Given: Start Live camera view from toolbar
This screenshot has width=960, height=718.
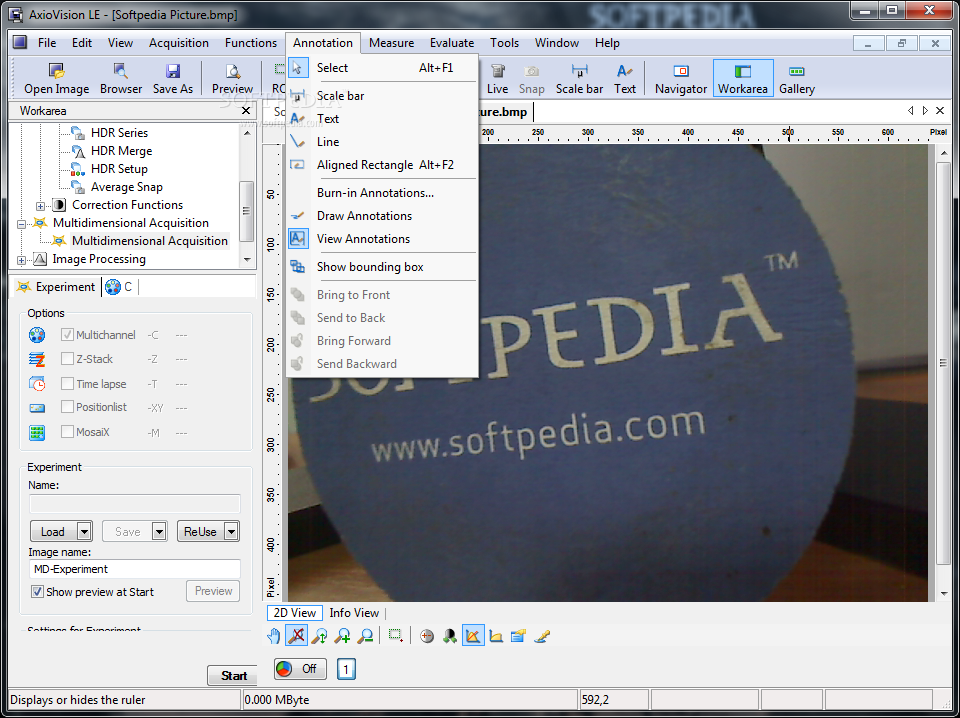Looking at the screenshot, I should tap(497, 78).
